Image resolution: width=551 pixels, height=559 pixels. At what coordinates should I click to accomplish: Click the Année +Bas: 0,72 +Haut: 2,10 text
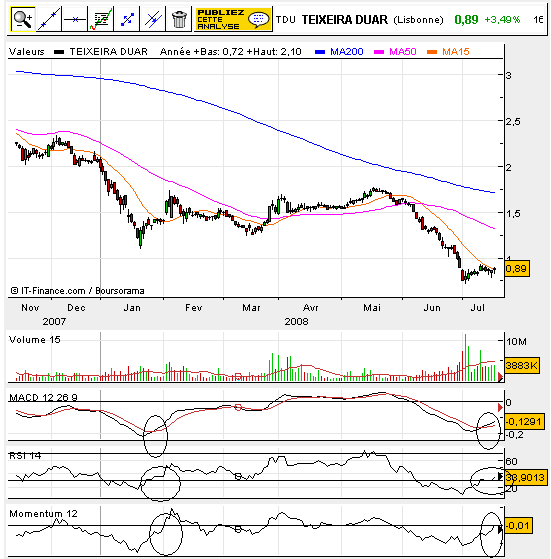(x=231, y=52)
